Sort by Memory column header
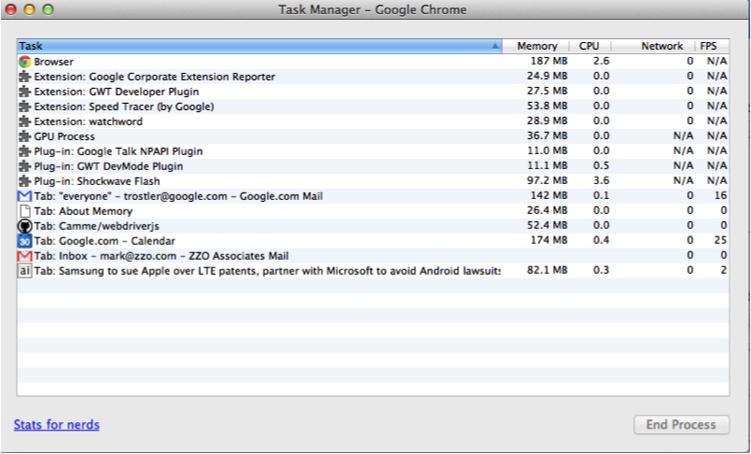The width and height of the screenshot is (751, 454). click(x=536, y=46)
